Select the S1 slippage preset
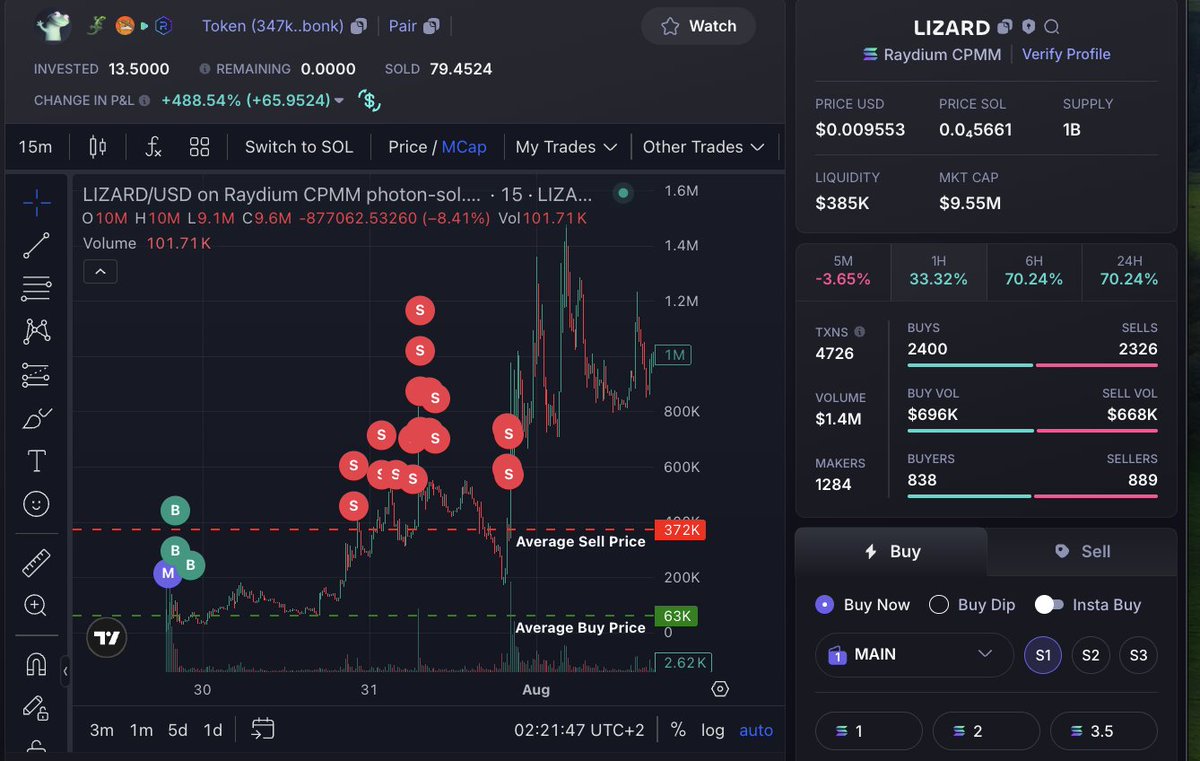 pyautogui.click(x=1043, y=655)
